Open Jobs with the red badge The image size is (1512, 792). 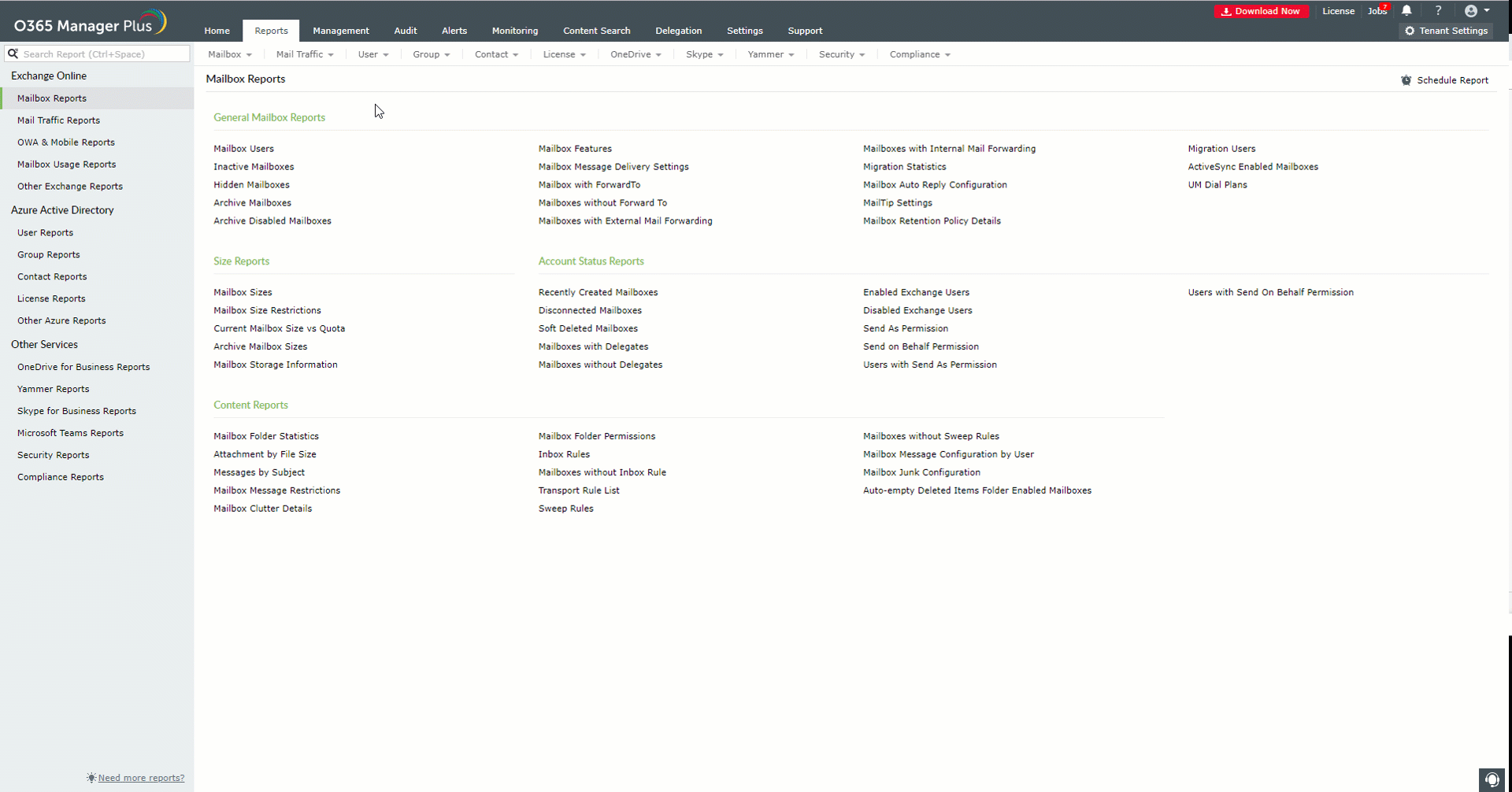pos(1377,10)
